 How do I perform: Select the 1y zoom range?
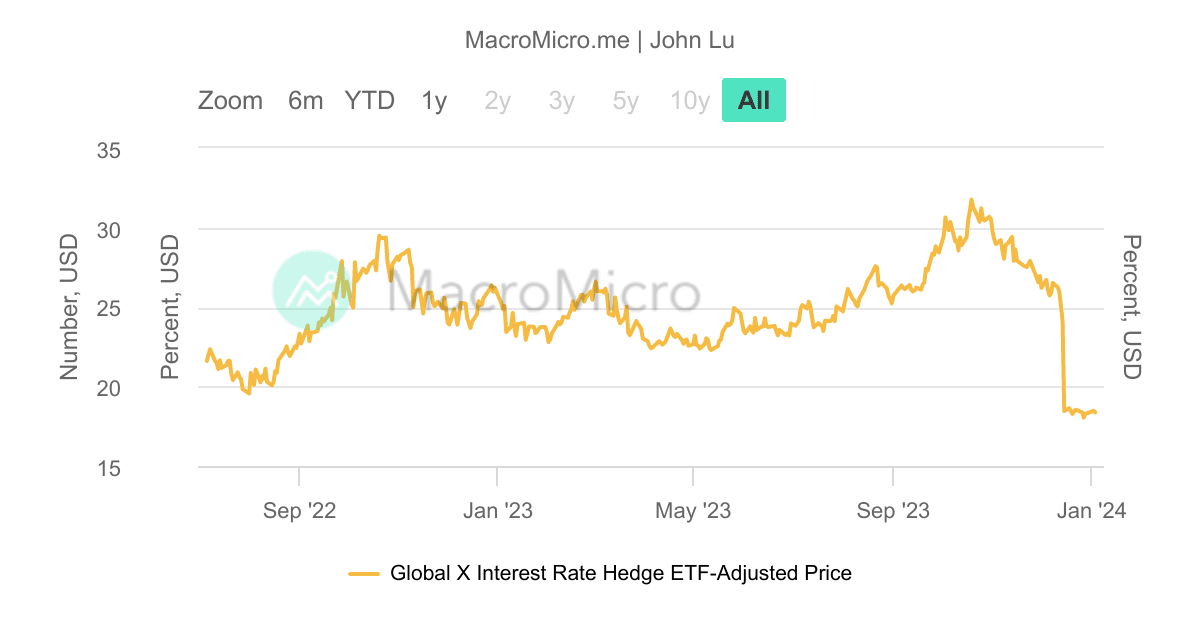tap(433, 100)
